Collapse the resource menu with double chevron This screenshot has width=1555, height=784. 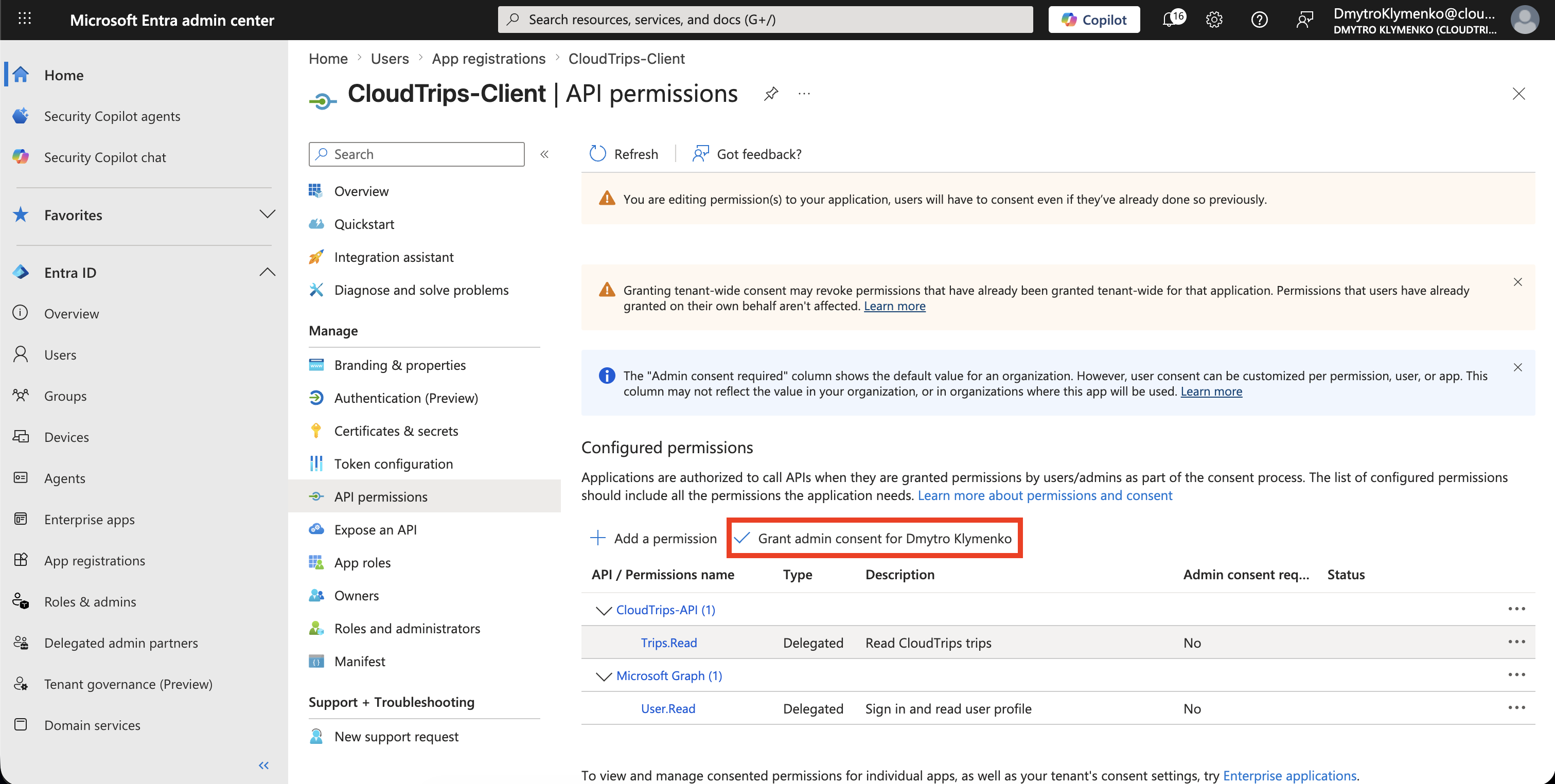[x=544, y=154]
